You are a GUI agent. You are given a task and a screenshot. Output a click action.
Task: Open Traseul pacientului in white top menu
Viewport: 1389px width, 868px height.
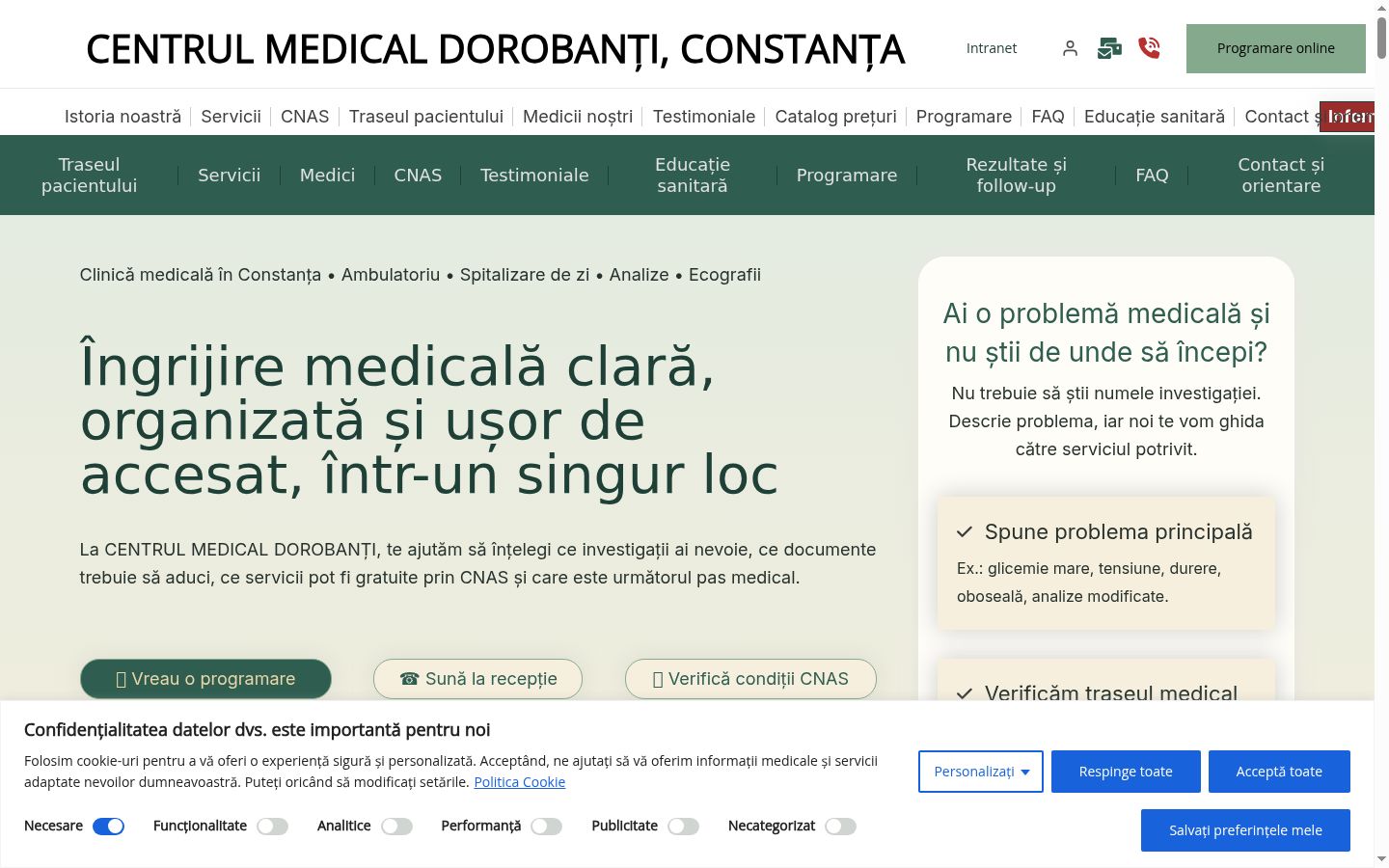point(426,117)
